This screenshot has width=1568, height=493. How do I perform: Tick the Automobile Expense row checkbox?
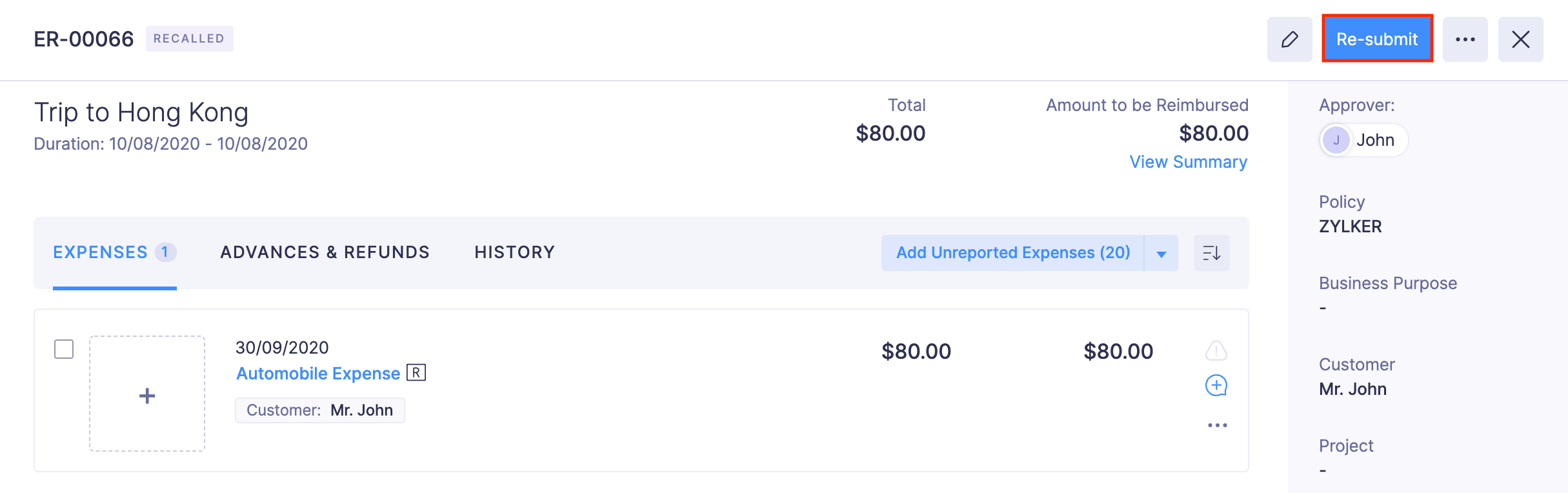(x=64, y=349)
